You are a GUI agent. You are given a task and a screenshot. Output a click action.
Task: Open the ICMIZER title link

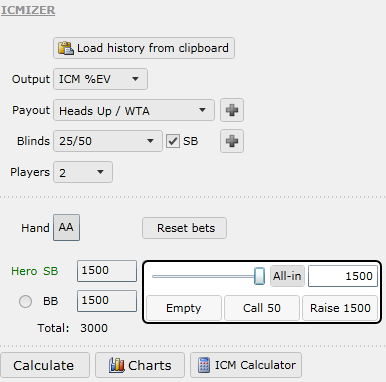[28, 10]
